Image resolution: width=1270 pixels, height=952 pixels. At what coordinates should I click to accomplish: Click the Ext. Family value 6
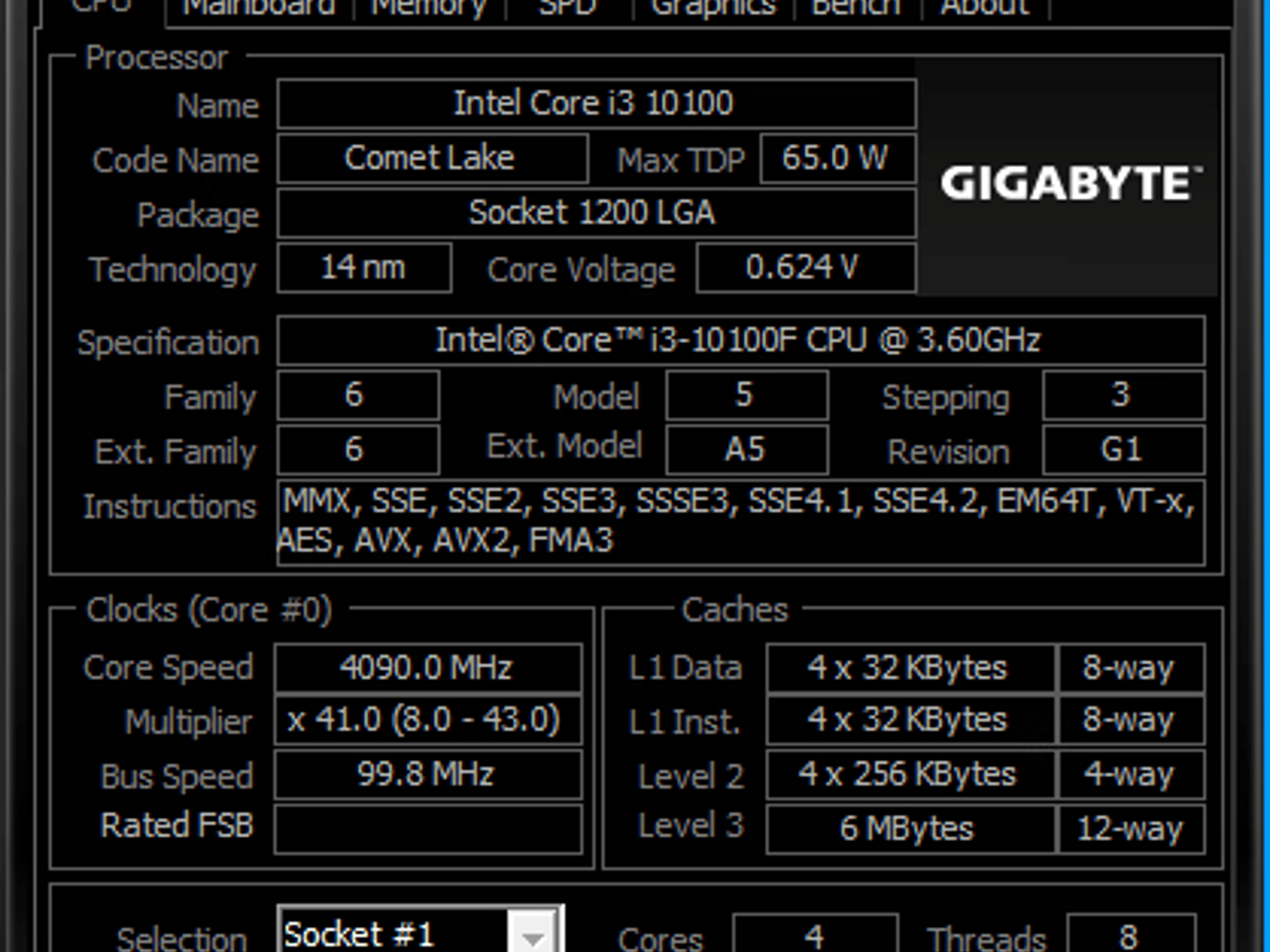click(x=358, y=449)
